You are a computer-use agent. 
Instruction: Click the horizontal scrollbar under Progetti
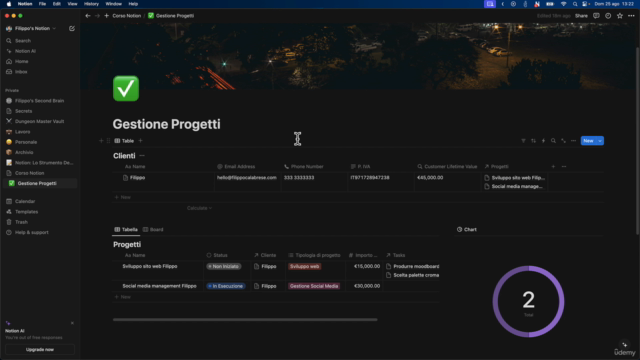tap(245, 320)
